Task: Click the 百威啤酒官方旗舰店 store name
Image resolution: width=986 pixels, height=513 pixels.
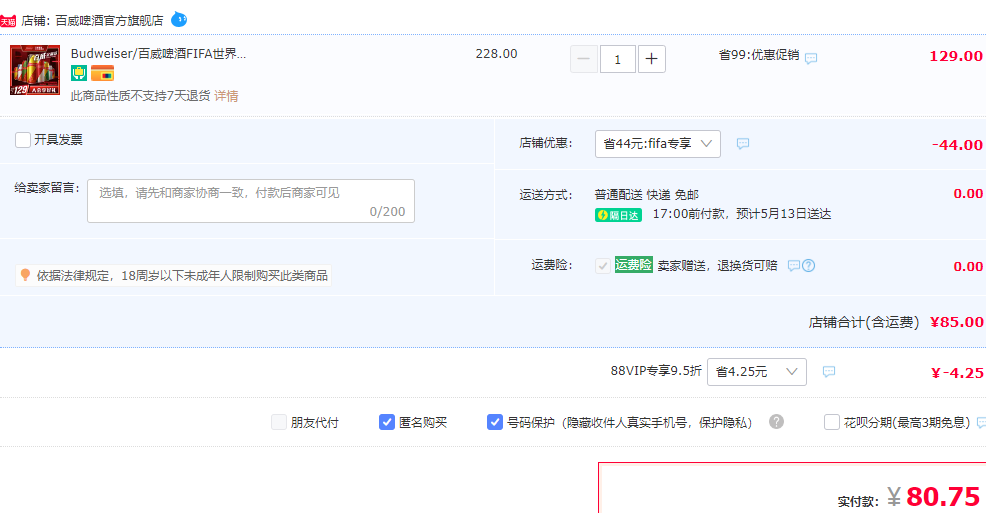Action: click(109, 21)
